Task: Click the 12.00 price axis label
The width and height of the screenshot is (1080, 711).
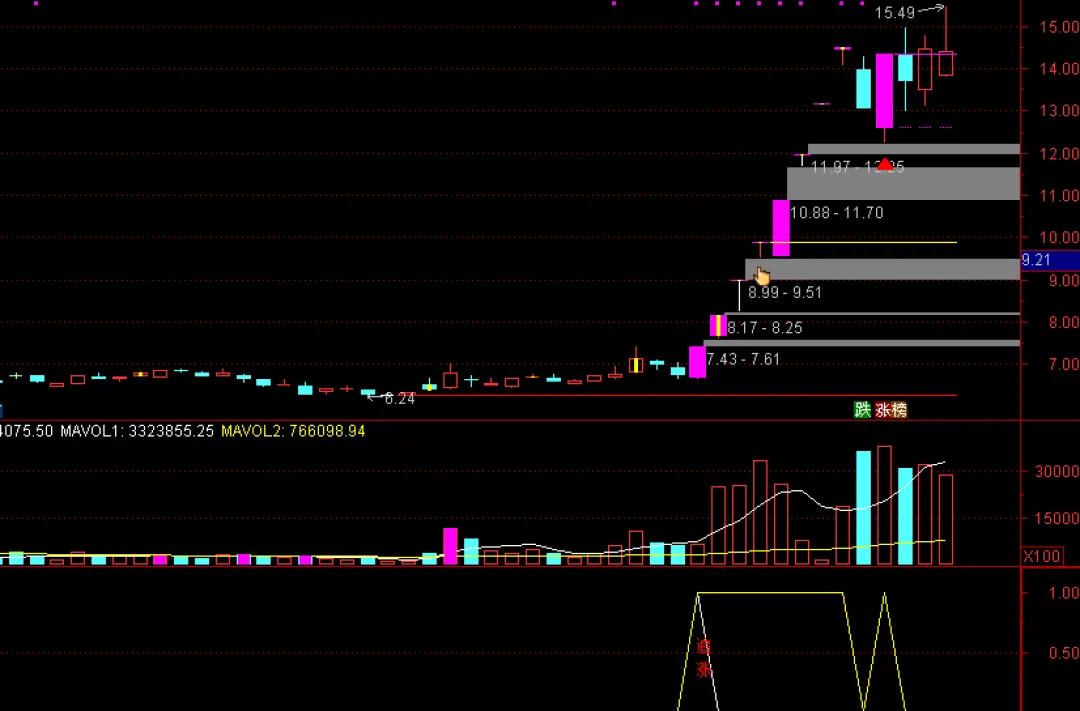Action: 1059,154
